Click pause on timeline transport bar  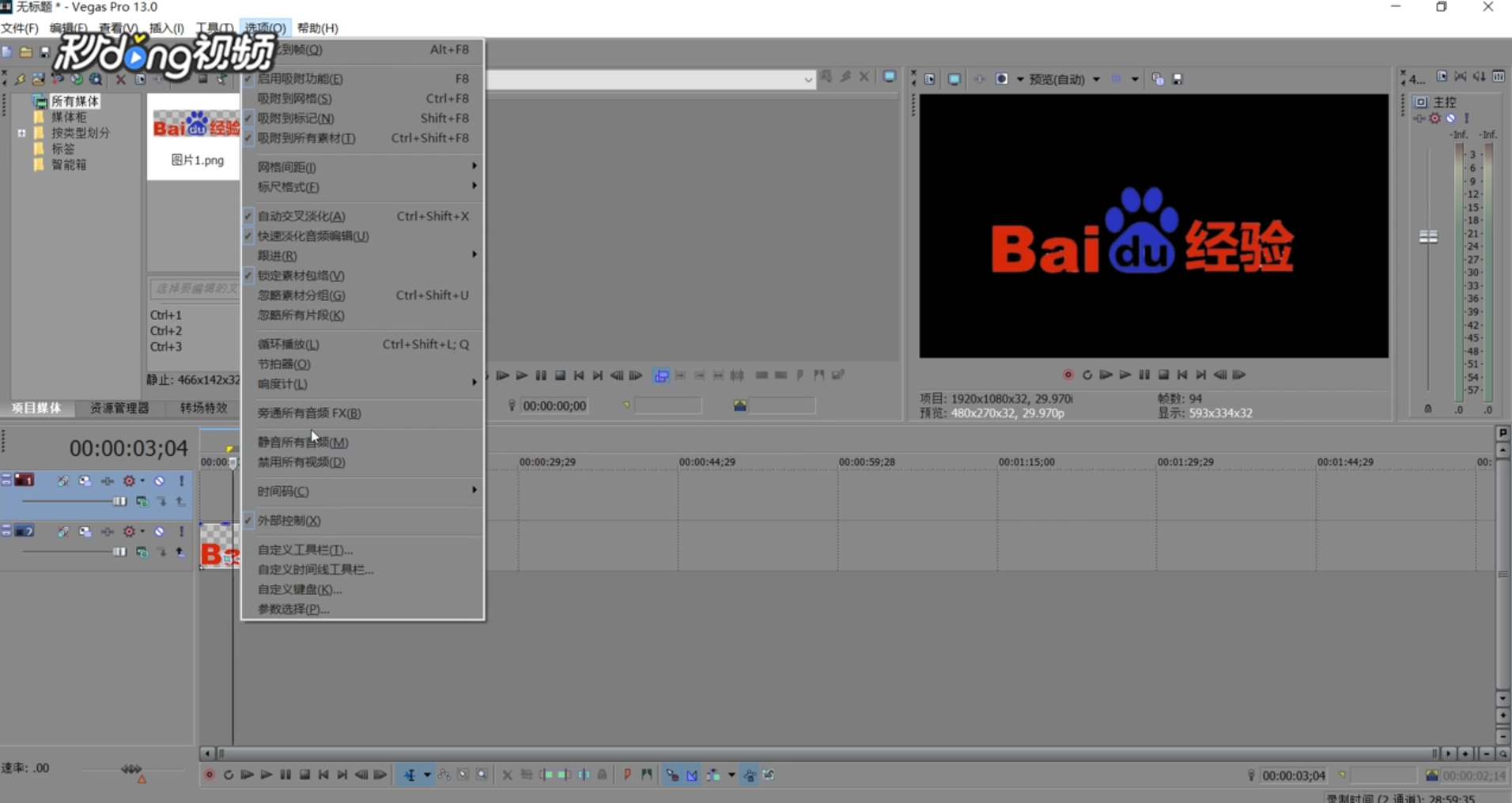(285, 775)
